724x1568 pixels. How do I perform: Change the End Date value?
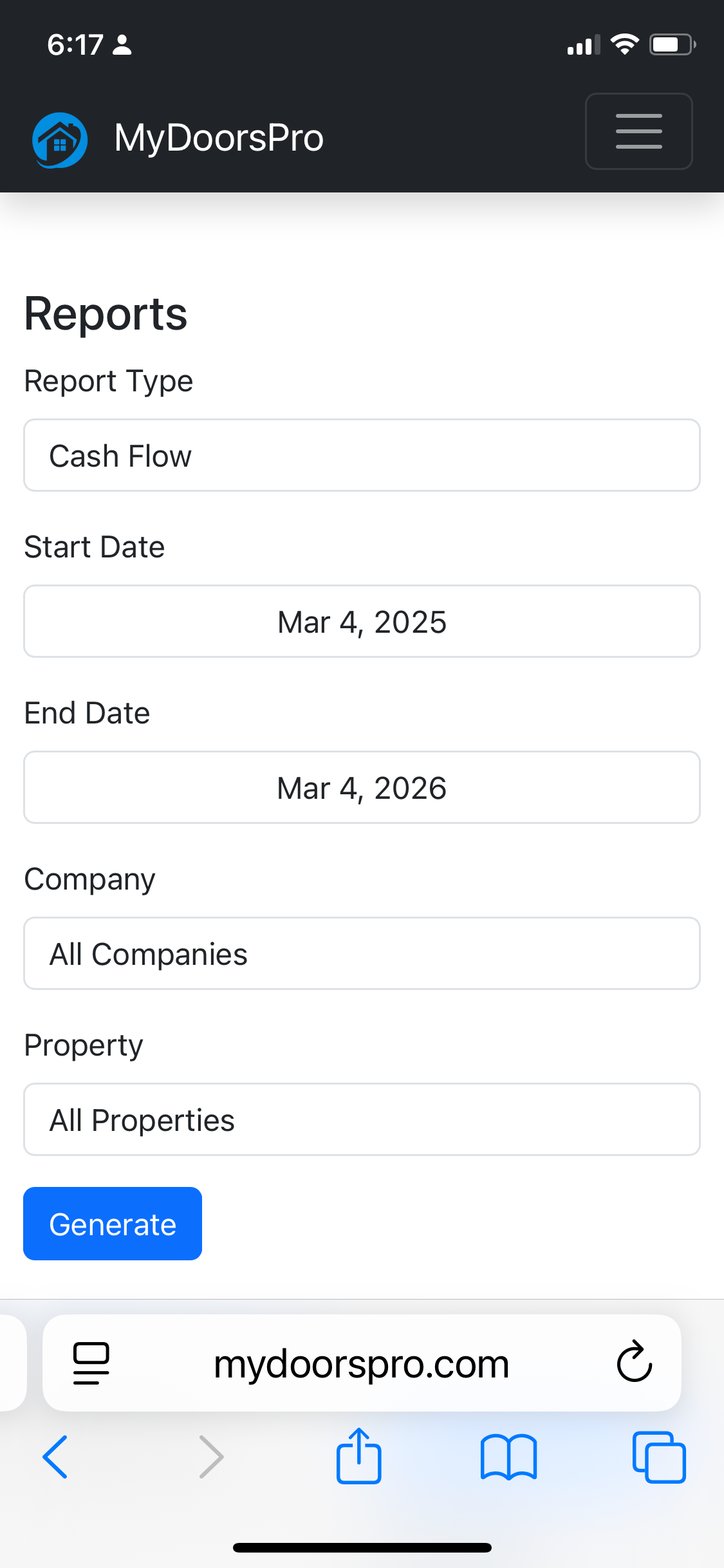click(362, 788)
